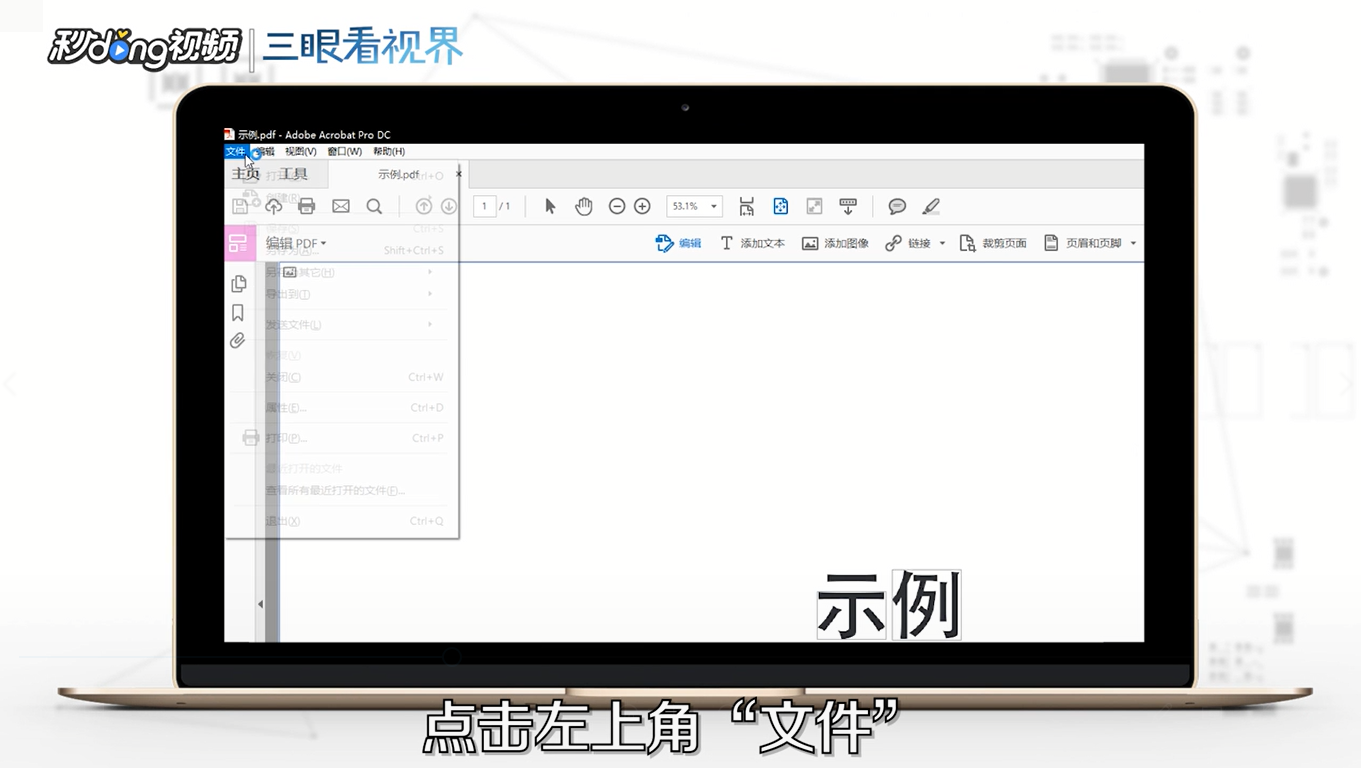Click the Fit width scrolling icon
Viewport: 1361px width, 768px height.
[x=747, y=206]
